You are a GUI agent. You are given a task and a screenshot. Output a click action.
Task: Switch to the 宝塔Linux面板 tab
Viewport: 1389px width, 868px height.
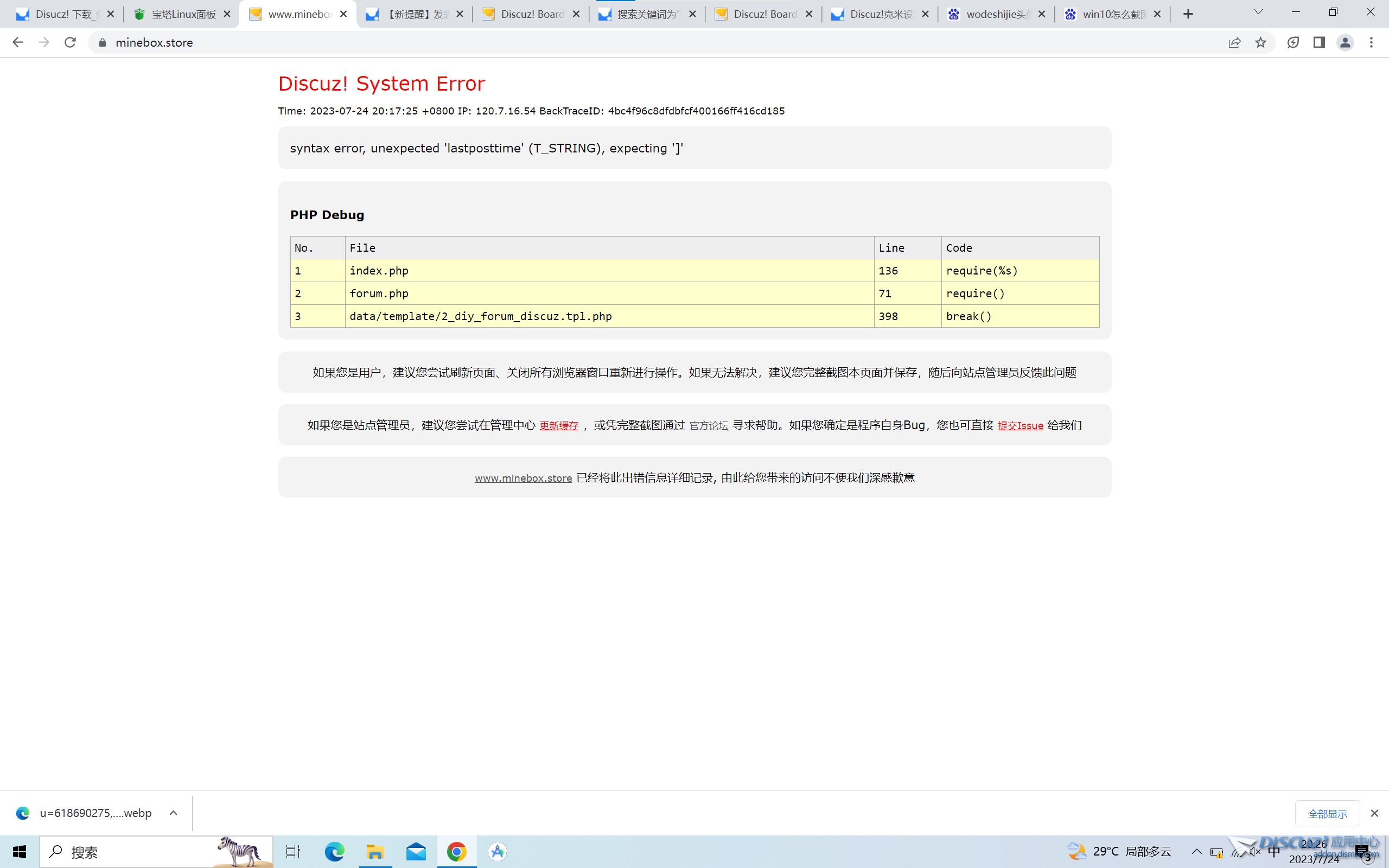point(183,14)
